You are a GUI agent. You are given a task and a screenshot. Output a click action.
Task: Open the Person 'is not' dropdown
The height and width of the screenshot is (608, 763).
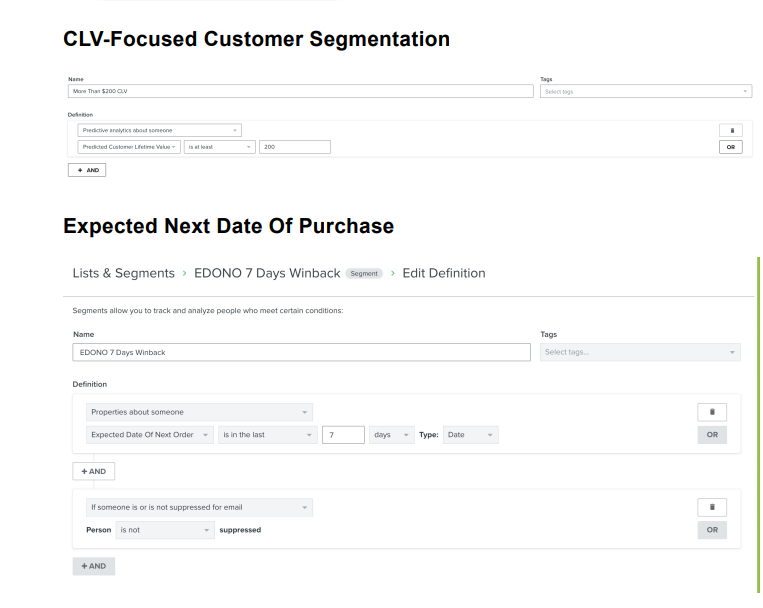click(165, 530)
